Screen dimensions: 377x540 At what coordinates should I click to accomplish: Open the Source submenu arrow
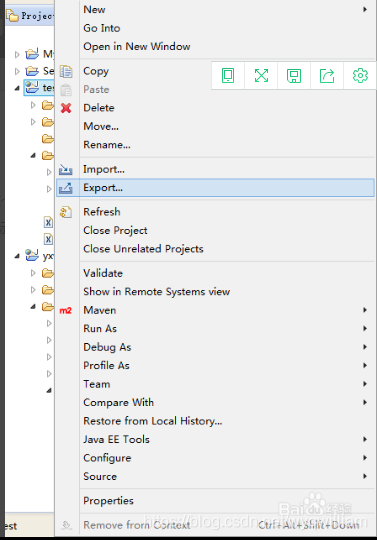pos(365,476)
